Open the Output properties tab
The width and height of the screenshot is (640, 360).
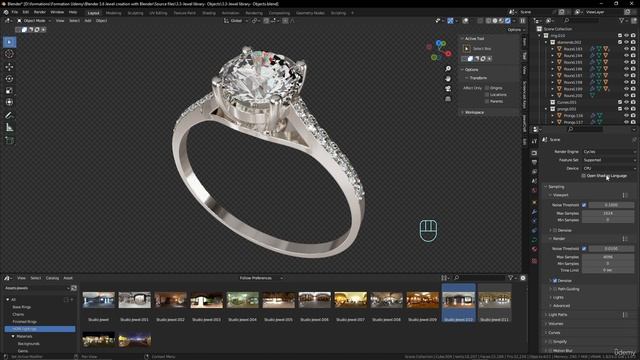[x=534, y=162]
